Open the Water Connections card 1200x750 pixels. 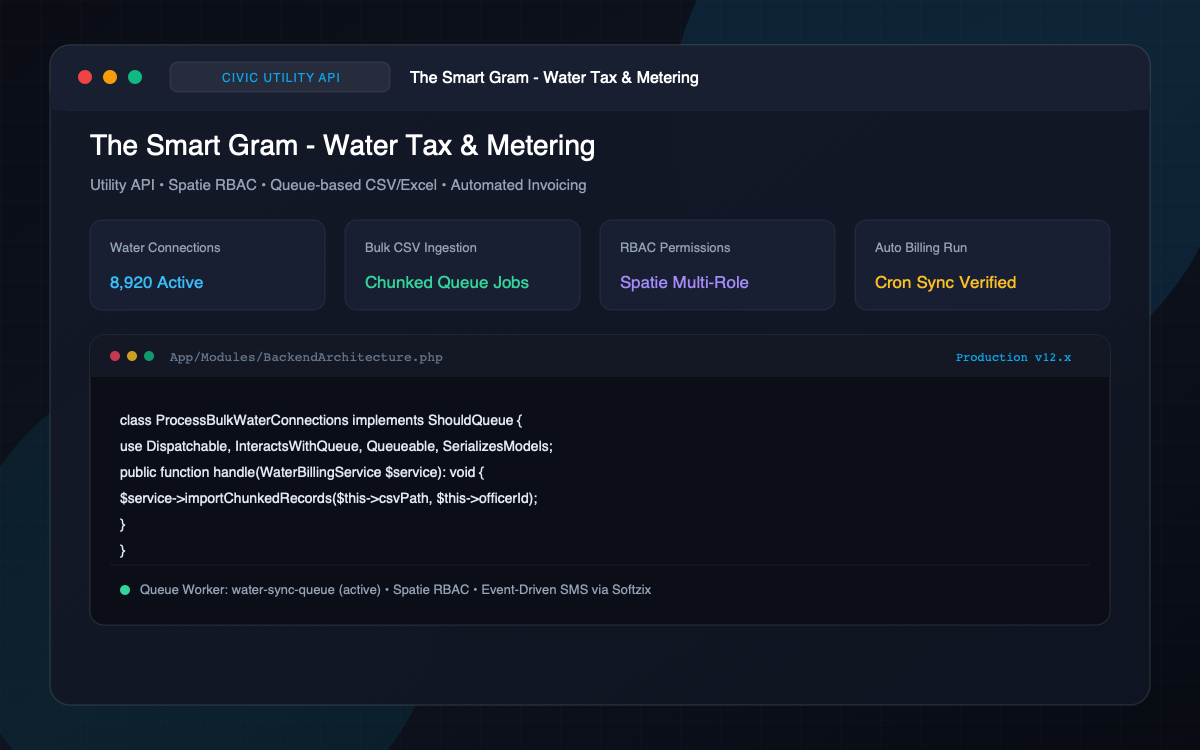tap(207, 265)
